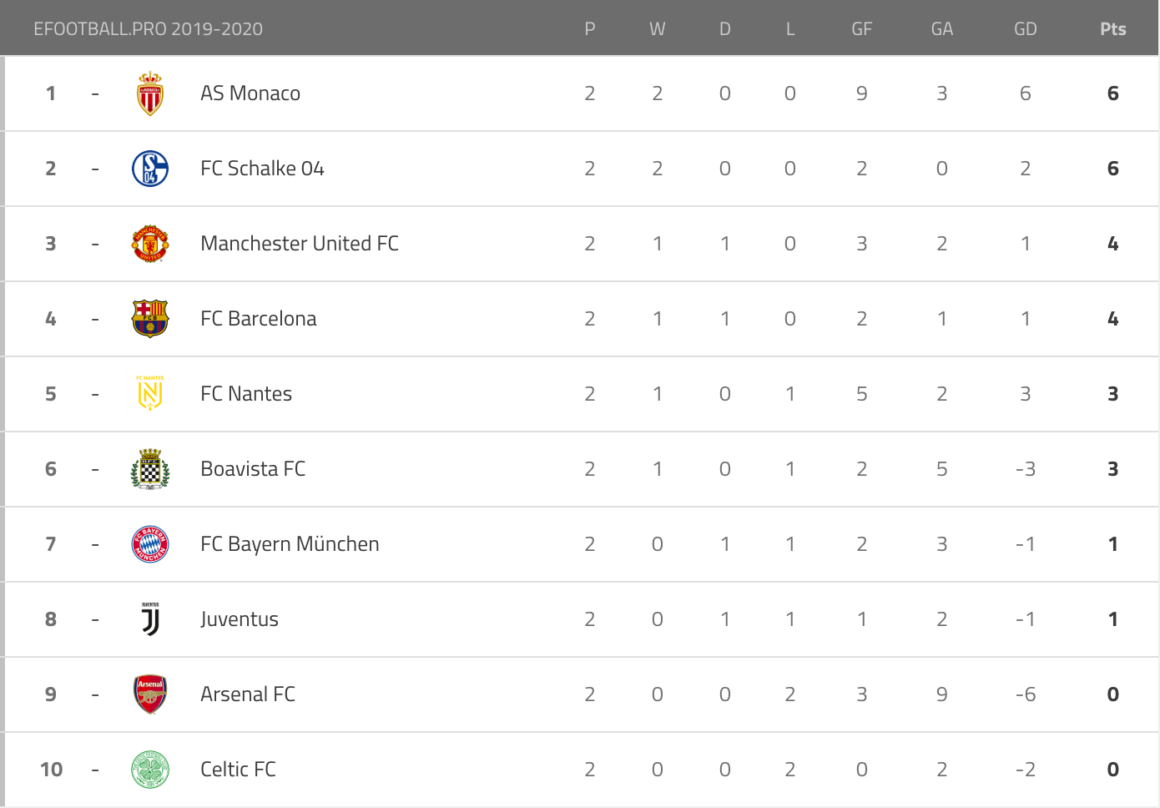Click the Boavista FC checkered crest
This screenshot has height=808, width=1160.
pos(150,469)
